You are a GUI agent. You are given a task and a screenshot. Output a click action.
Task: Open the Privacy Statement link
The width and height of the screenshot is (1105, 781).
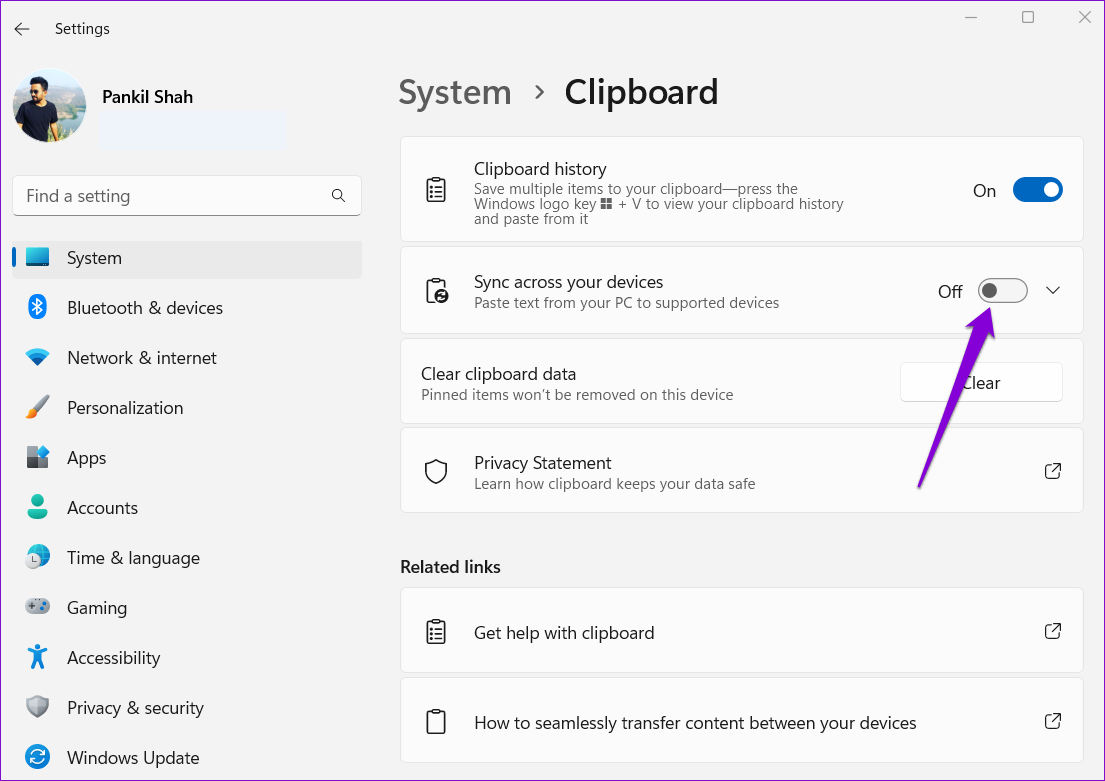point(741,471)
